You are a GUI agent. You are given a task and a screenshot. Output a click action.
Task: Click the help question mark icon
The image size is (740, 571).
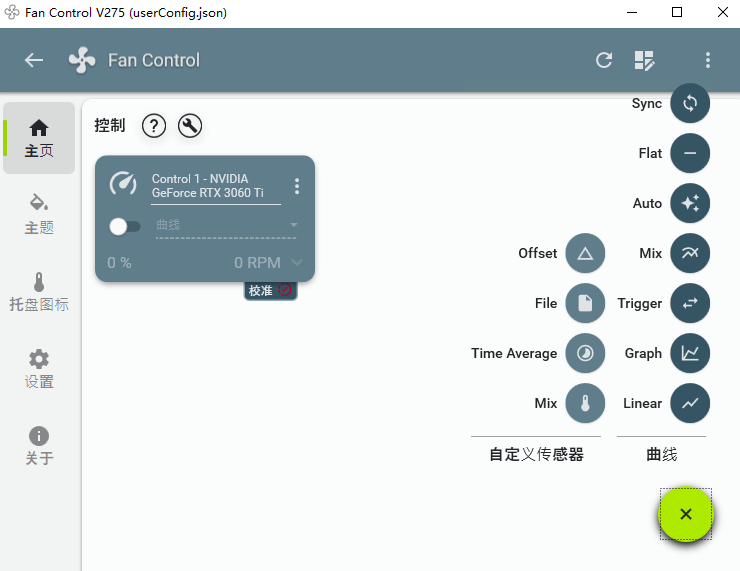coord(154,126)
